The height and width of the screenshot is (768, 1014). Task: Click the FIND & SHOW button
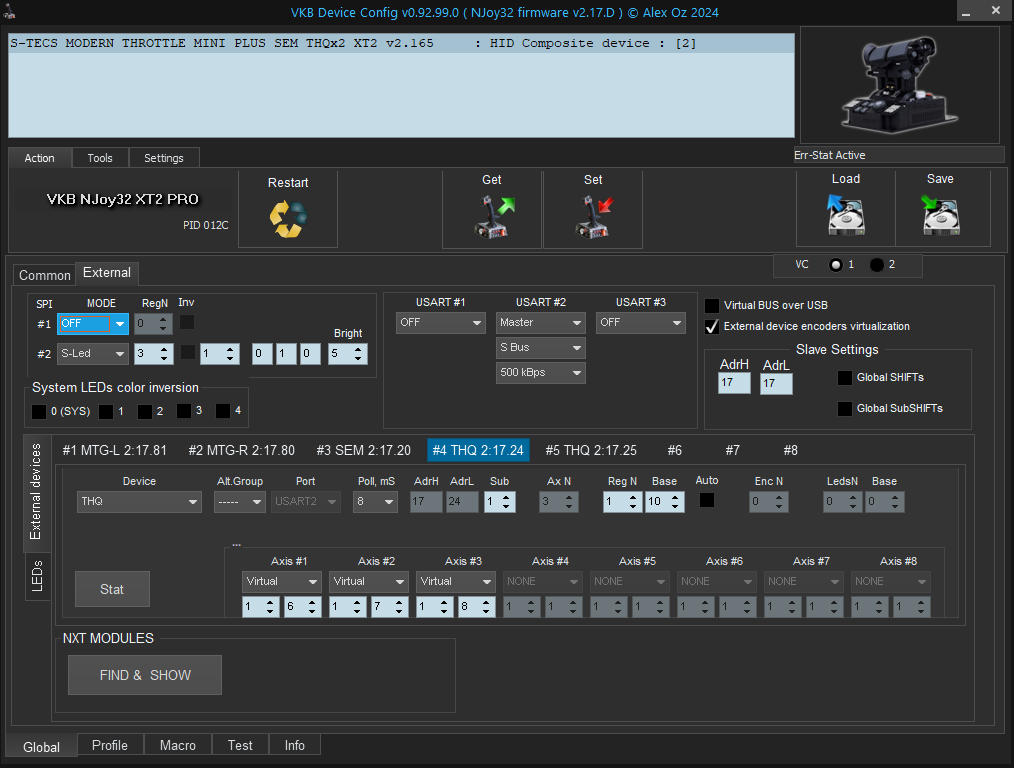pos(145,675)
